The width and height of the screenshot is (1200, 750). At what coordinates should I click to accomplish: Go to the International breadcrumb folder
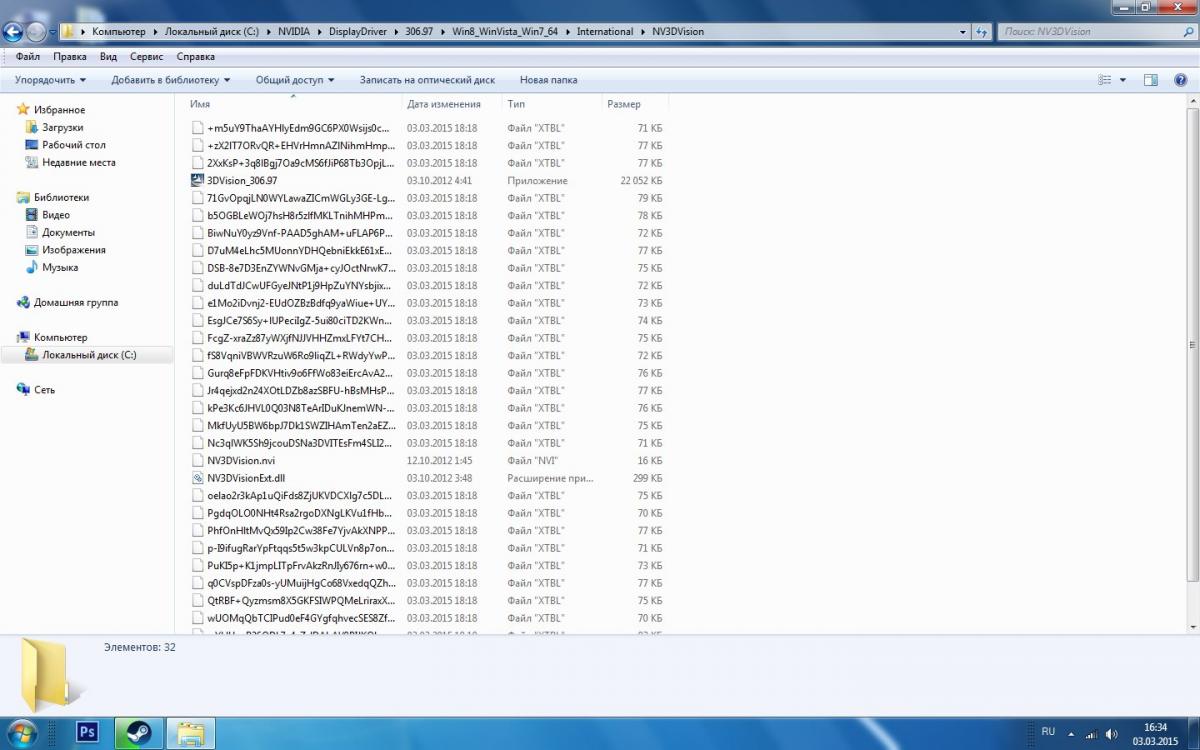pos(604,32)
